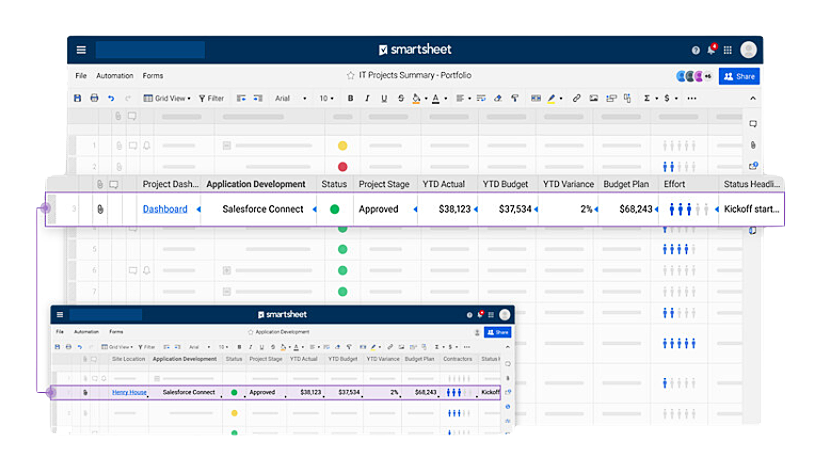The height and width of the screenshot is (471, 821).
Task: Click the blue Share button
Action: point(739,76)
